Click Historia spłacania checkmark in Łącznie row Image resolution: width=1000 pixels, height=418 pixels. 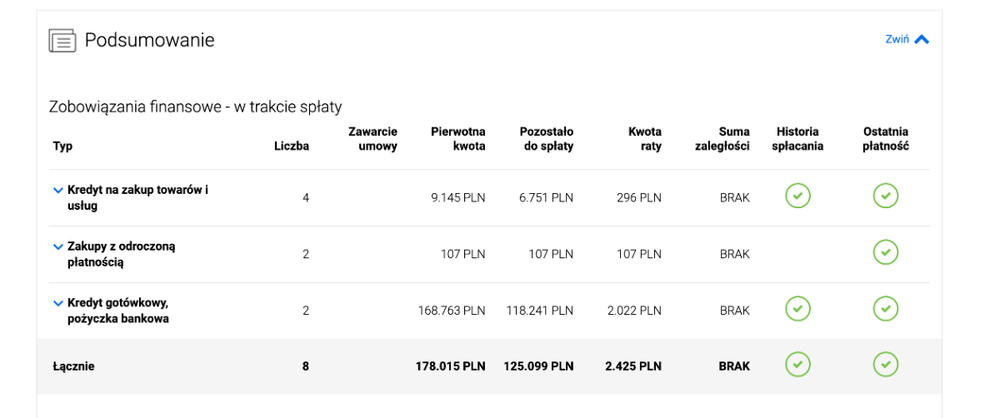(797, 365)
